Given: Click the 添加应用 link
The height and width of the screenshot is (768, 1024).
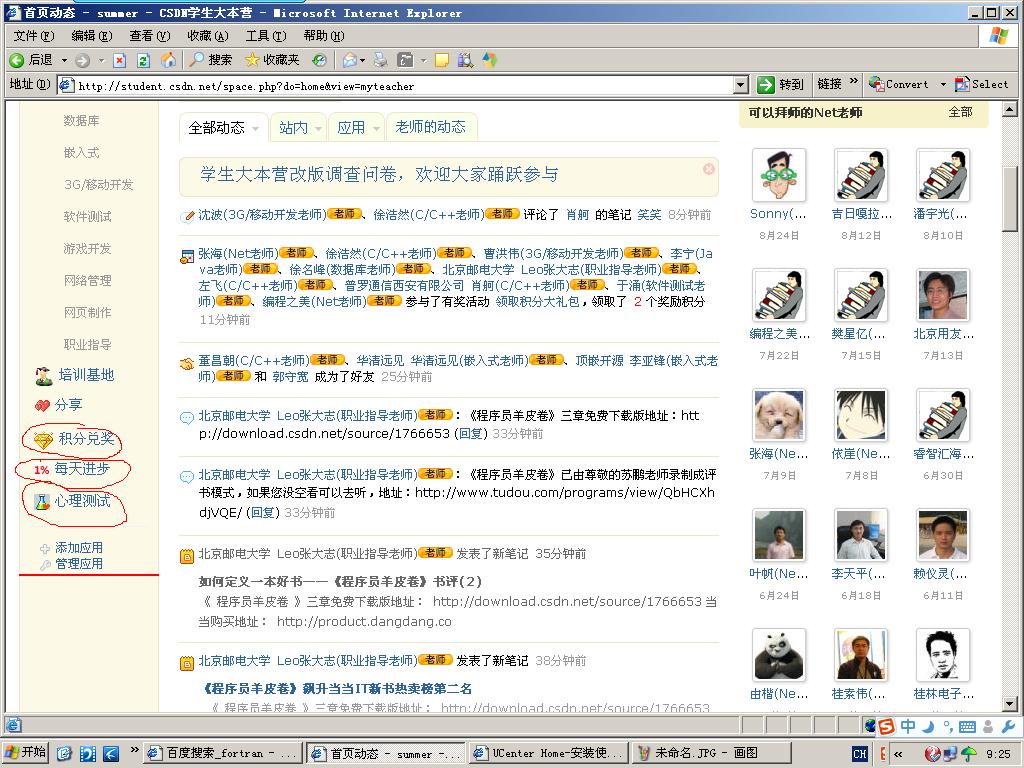Looking at the screenshot, I should [x=78, y=548].
